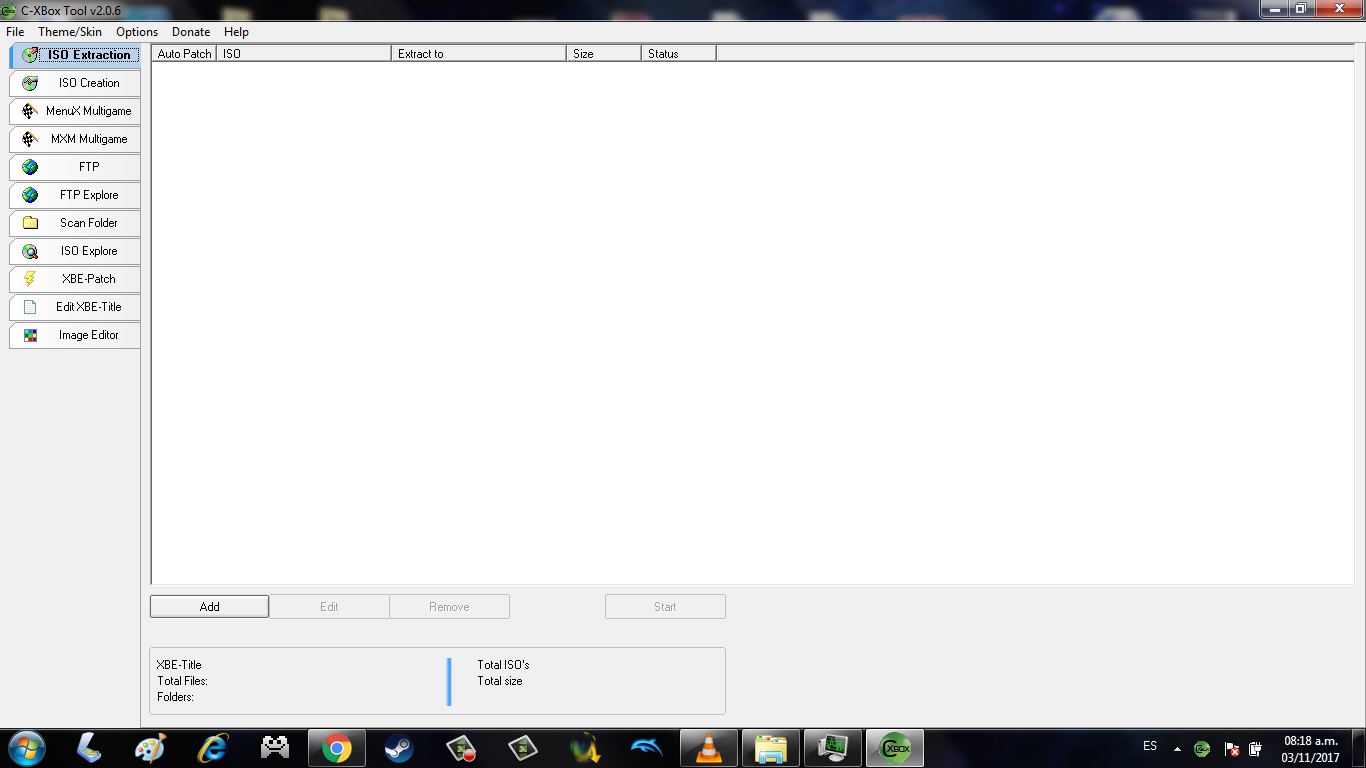Click the Folders: label
The height and width of the screenshot is (768, 1366).
coord(175,697)
